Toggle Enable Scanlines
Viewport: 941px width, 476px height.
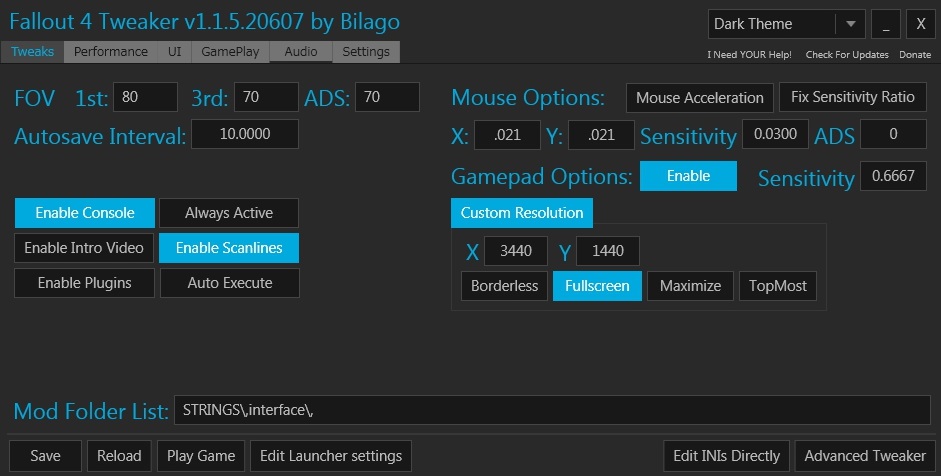point(229,248)
